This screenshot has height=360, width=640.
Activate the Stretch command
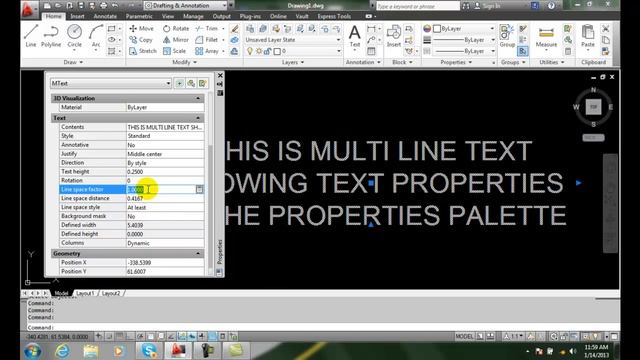click(143, 51)
